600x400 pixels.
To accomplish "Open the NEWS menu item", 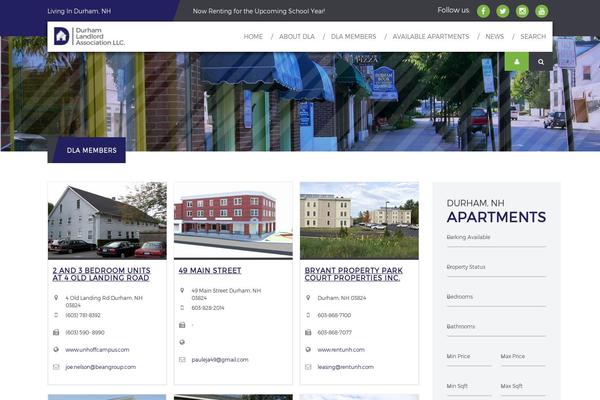I will click(x=495, y=36).
